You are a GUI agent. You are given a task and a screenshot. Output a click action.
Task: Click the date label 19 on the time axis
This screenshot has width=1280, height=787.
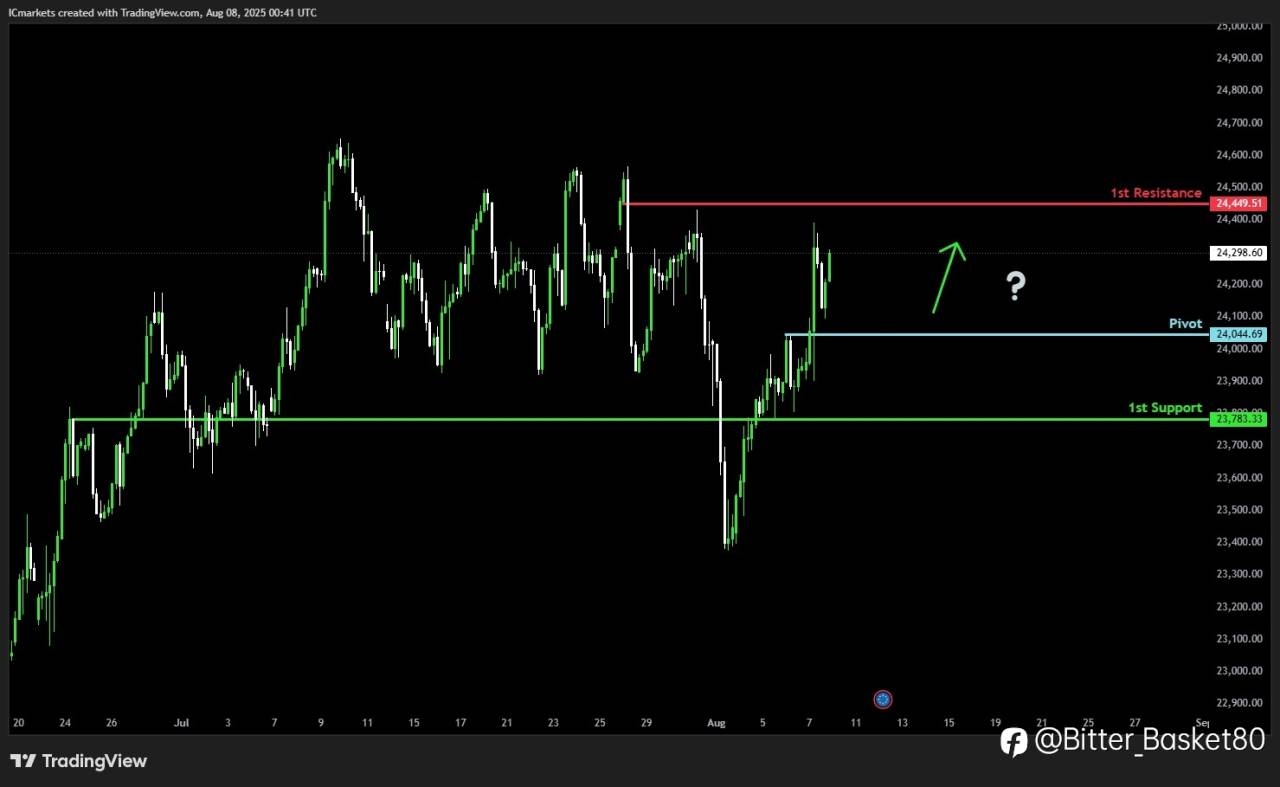pos(995,722)
